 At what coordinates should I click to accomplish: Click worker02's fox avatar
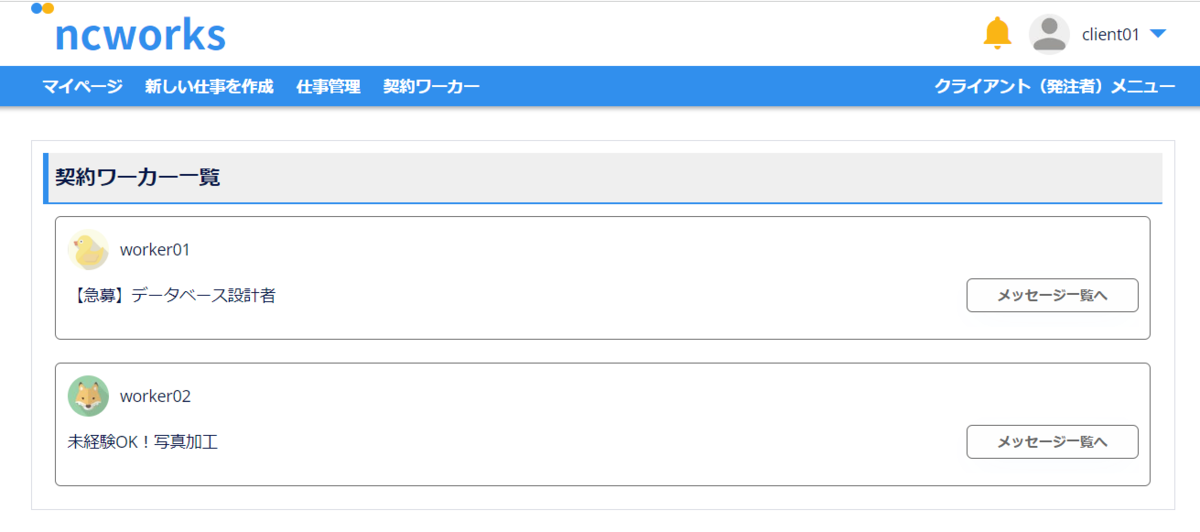click(88, 396)
